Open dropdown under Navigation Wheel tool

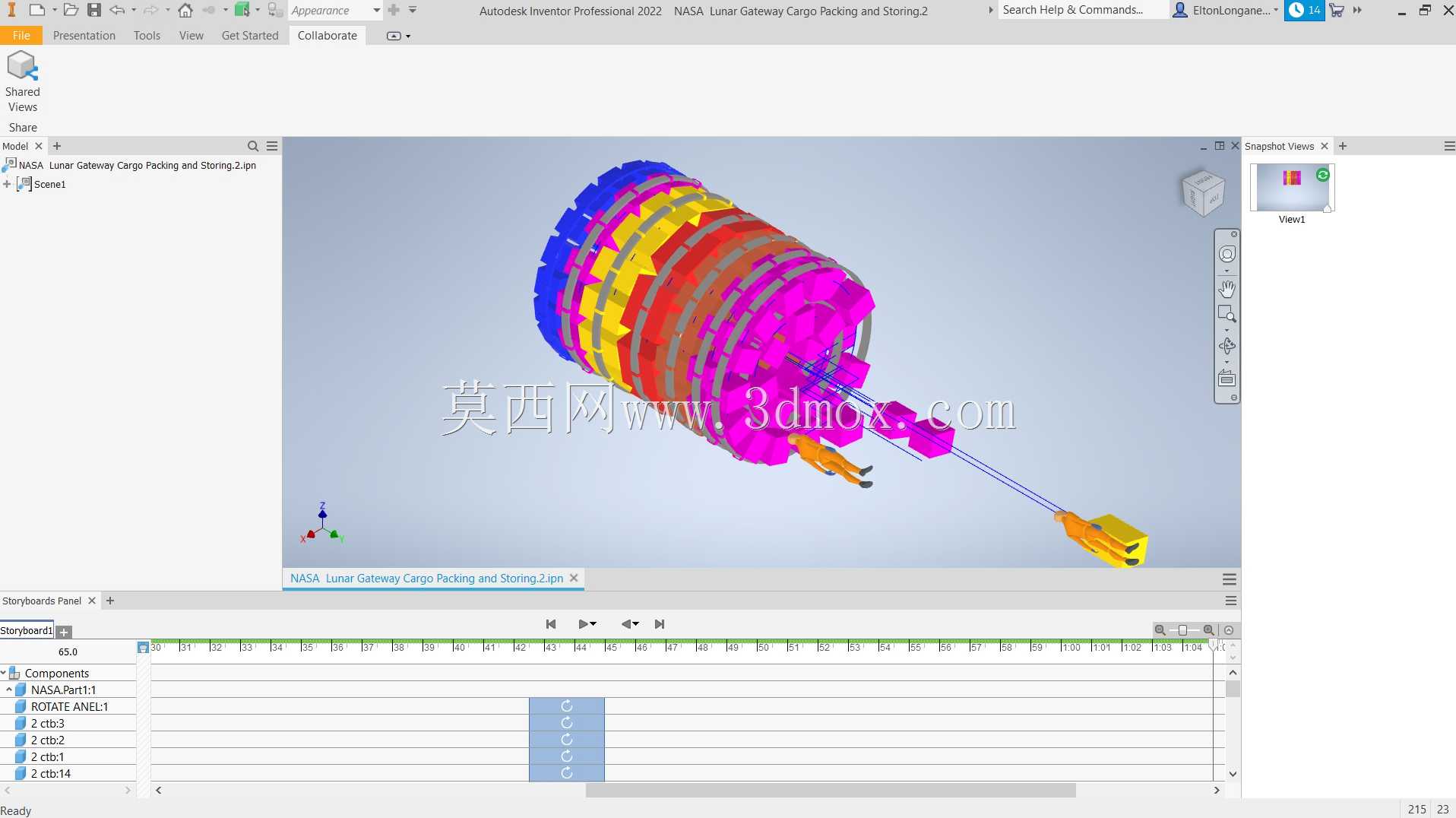click(x=1227, y=271)
